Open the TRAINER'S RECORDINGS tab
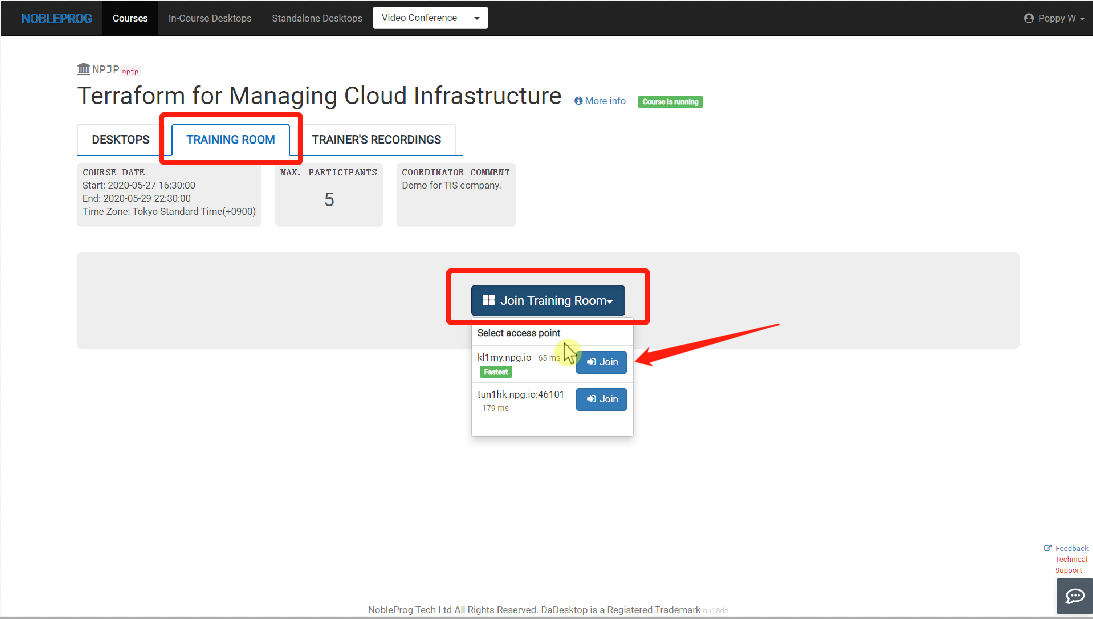 (x=376, y=139)
